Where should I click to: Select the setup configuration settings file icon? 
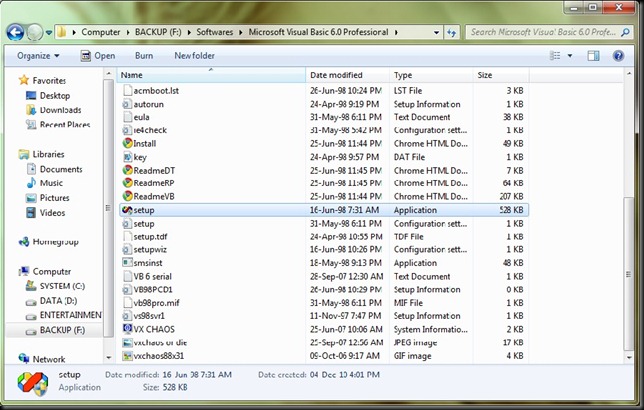tap(127, 224)
